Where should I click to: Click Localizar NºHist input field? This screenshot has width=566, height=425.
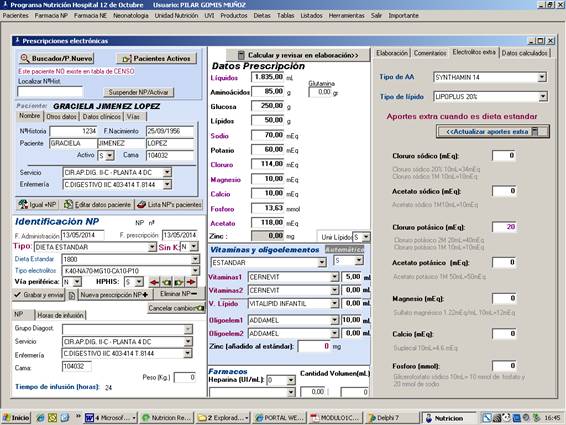click(x=50, y=91)
